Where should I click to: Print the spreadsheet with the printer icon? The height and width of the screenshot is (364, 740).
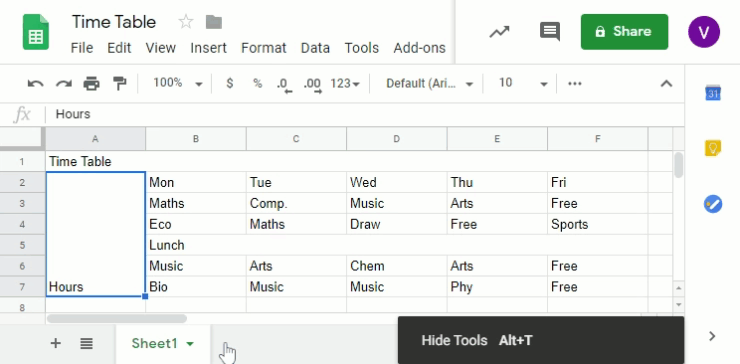click(x=92, y=84)
